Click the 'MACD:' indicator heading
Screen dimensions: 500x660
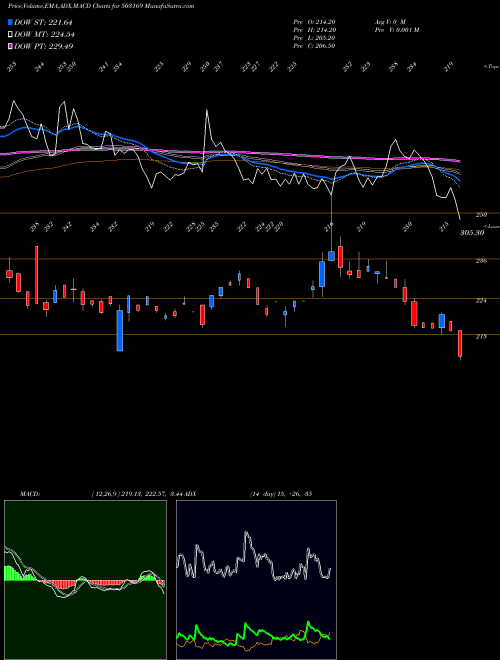30,494
